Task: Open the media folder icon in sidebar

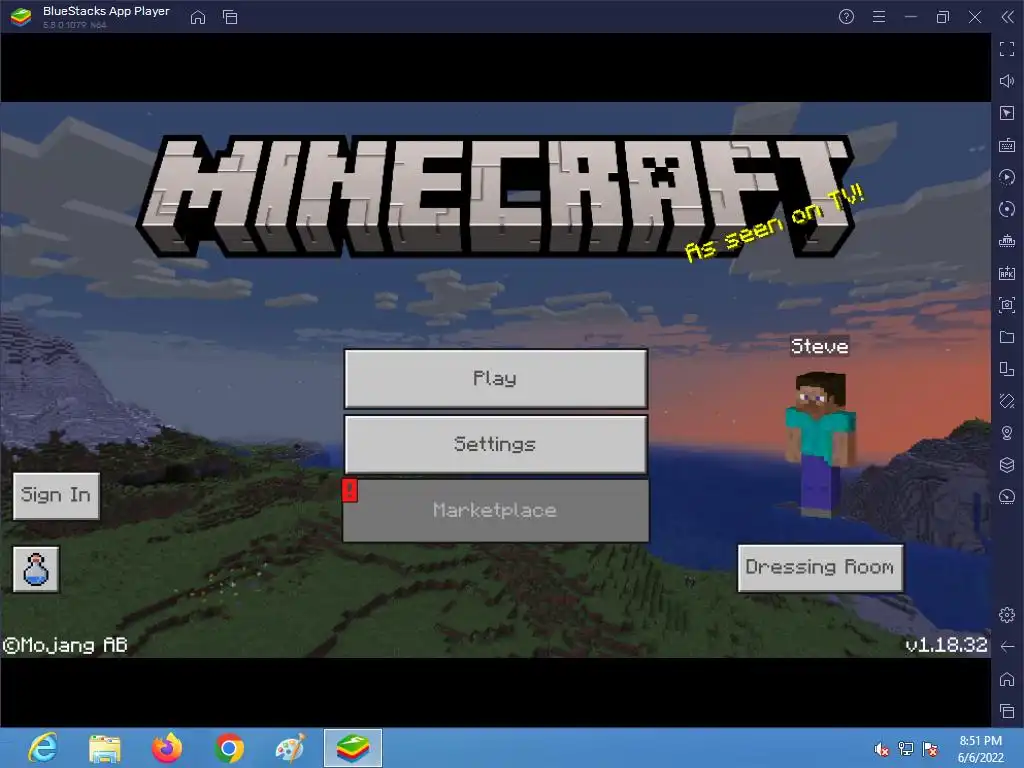Action: [x=1007, y=337]
